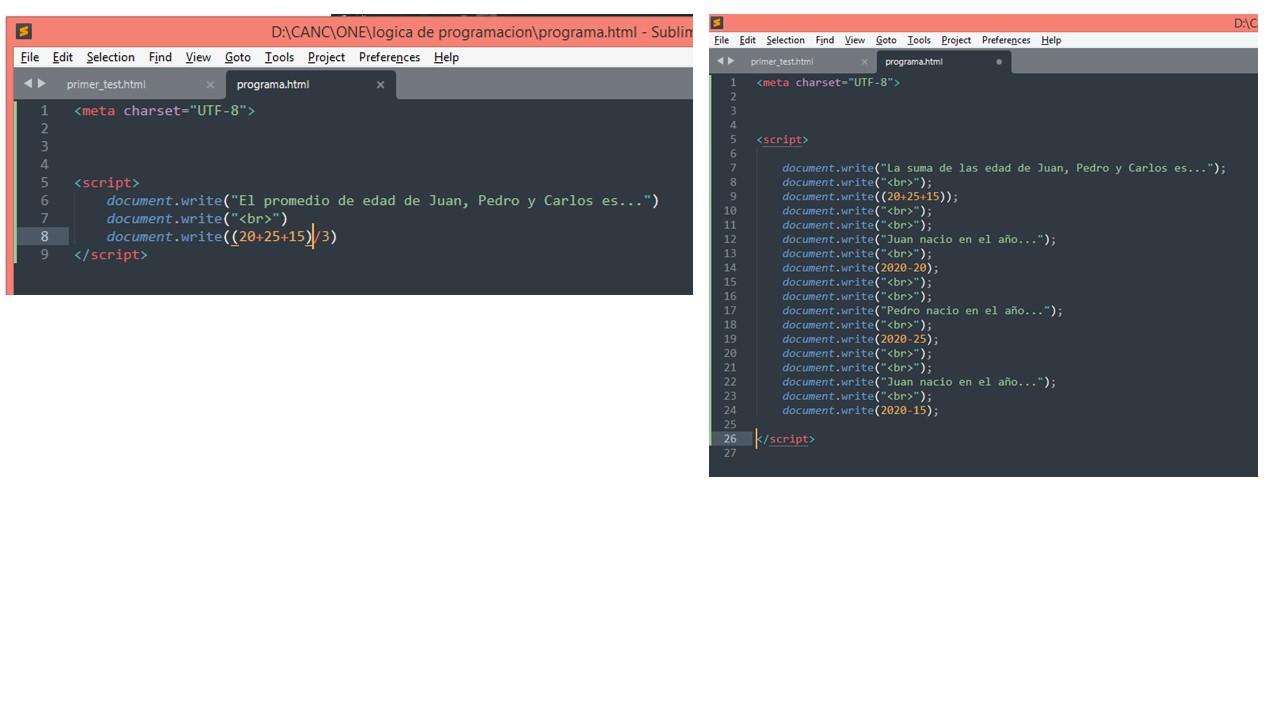Screen dimensions: 1280x720
Task: Click meta charset line in left editor
Action: coord(164,111)
